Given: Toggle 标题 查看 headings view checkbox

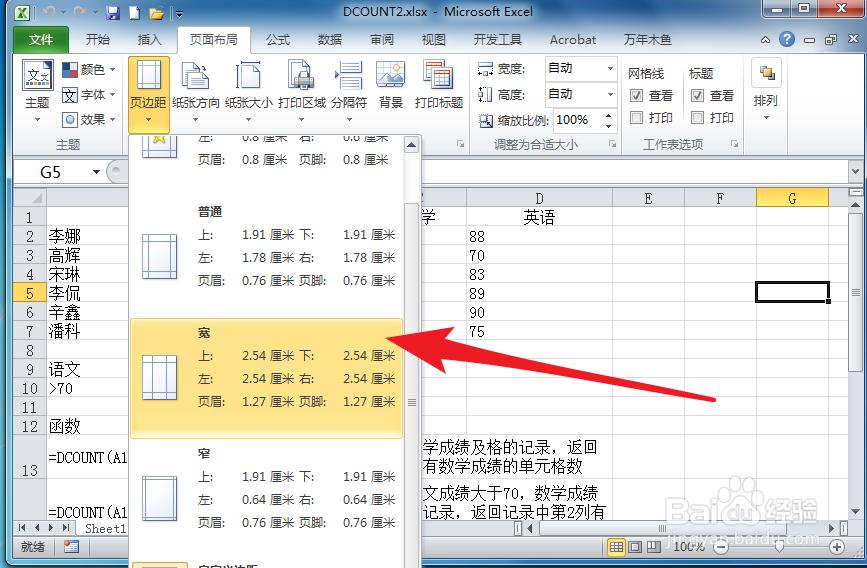Looking at the screenshot, I should tap(697, 96).
